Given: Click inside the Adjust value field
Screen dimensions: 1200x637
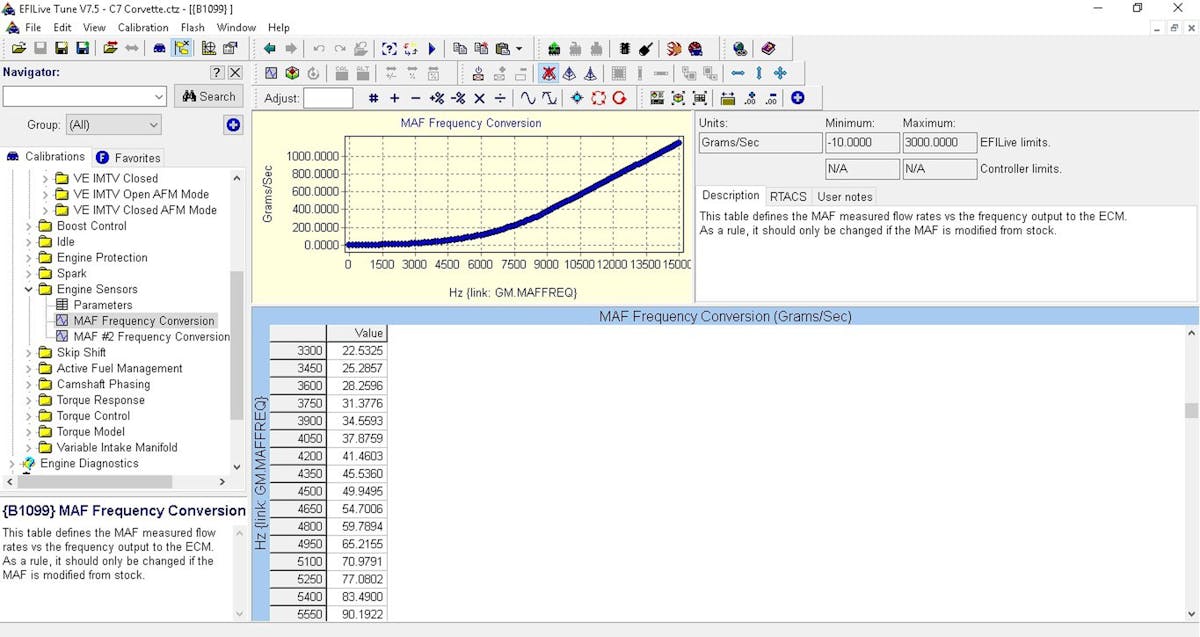Looking at the screenshot, I should (x=328, y=98).
